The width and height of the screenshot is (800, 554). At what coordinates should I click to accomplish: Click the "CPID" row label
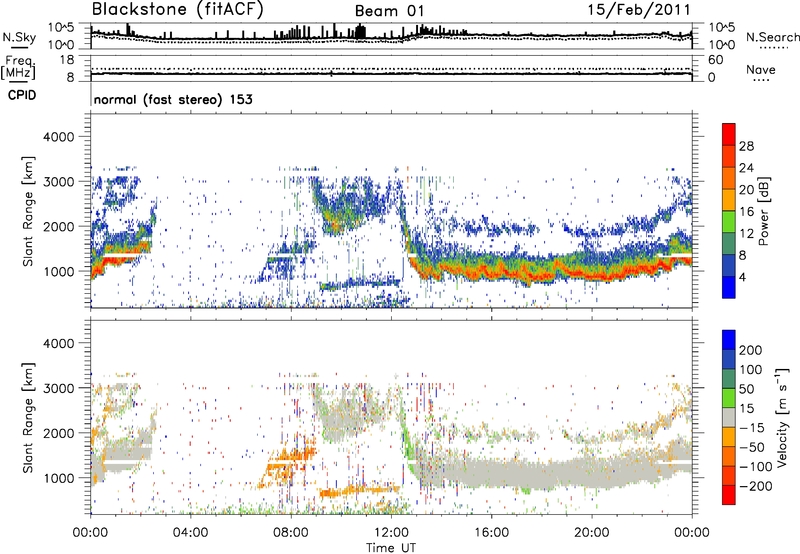point(22,95)
